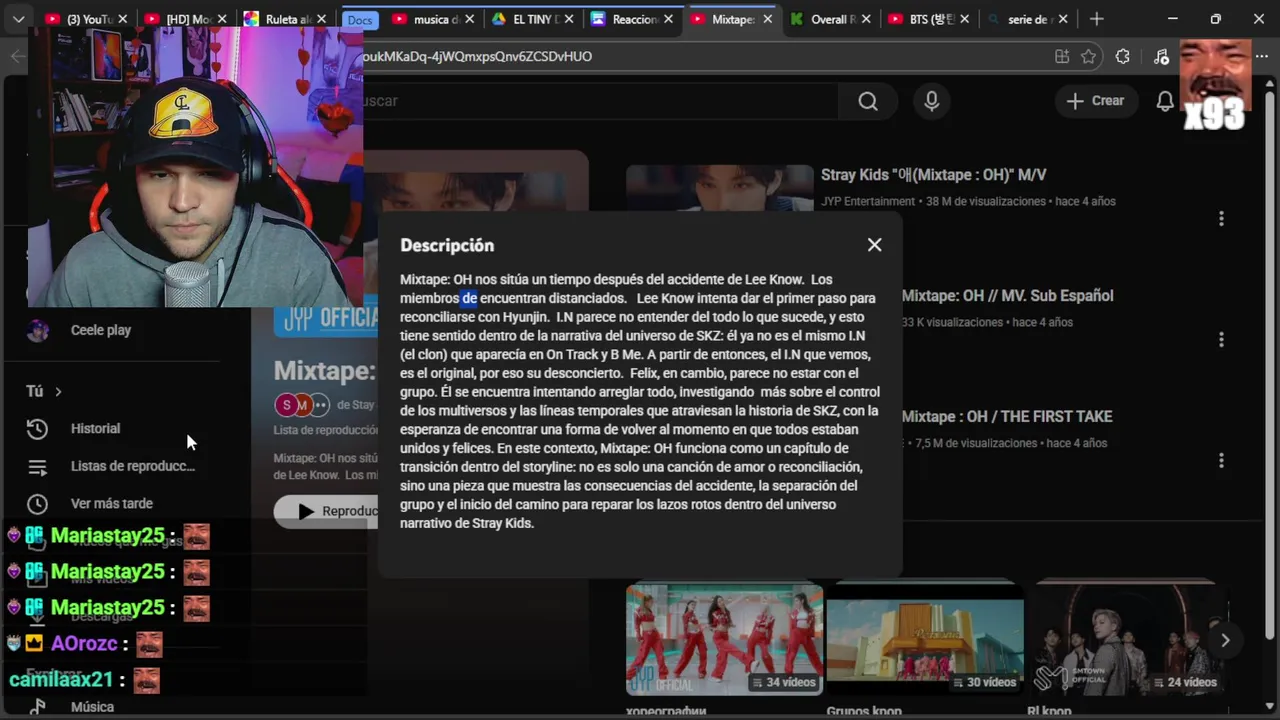
Task: Open Mixtape : OH / THE FIRST TAKE title
Action: coord(1007,417)
